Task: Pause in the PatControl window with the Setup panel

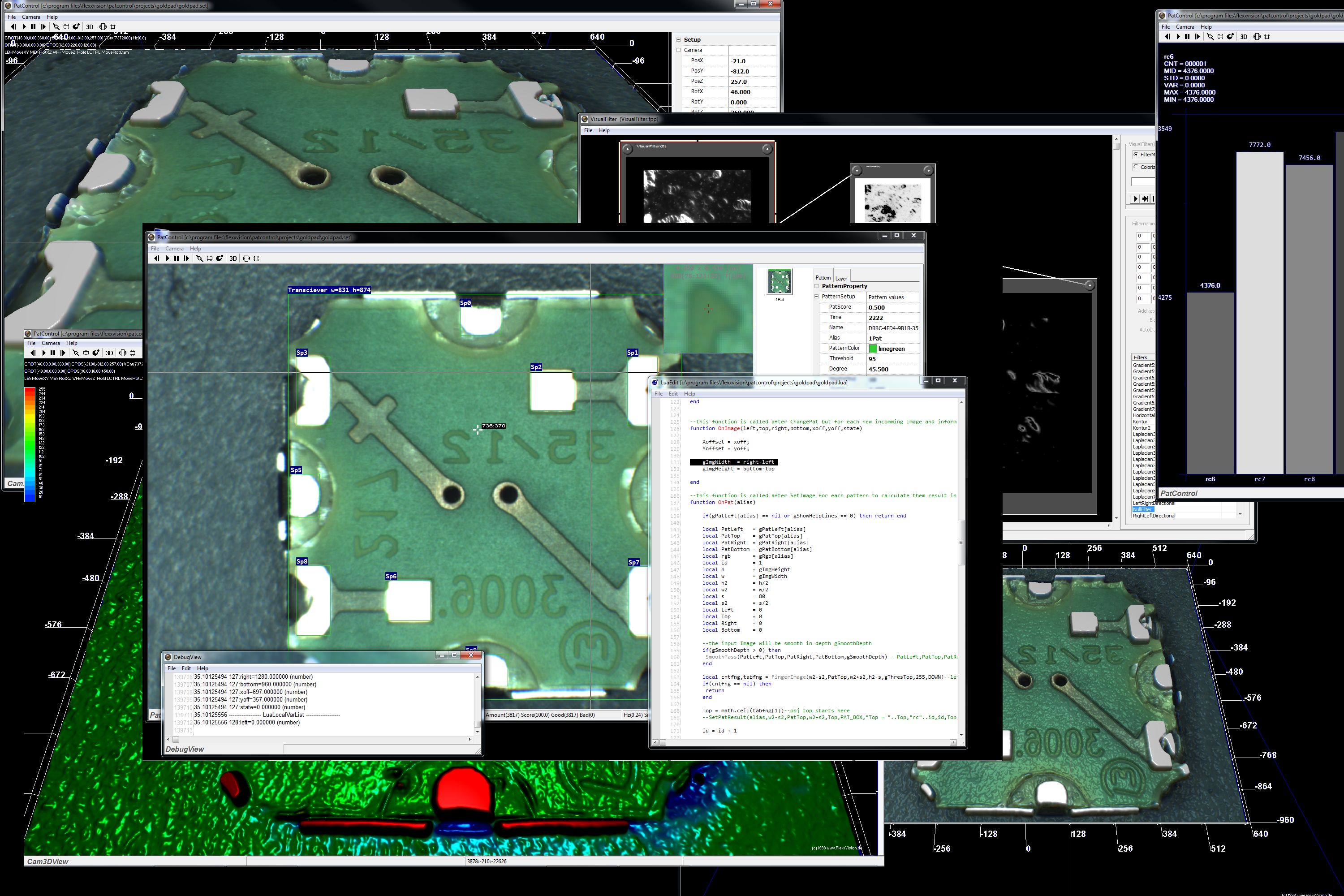Action: 33,27
